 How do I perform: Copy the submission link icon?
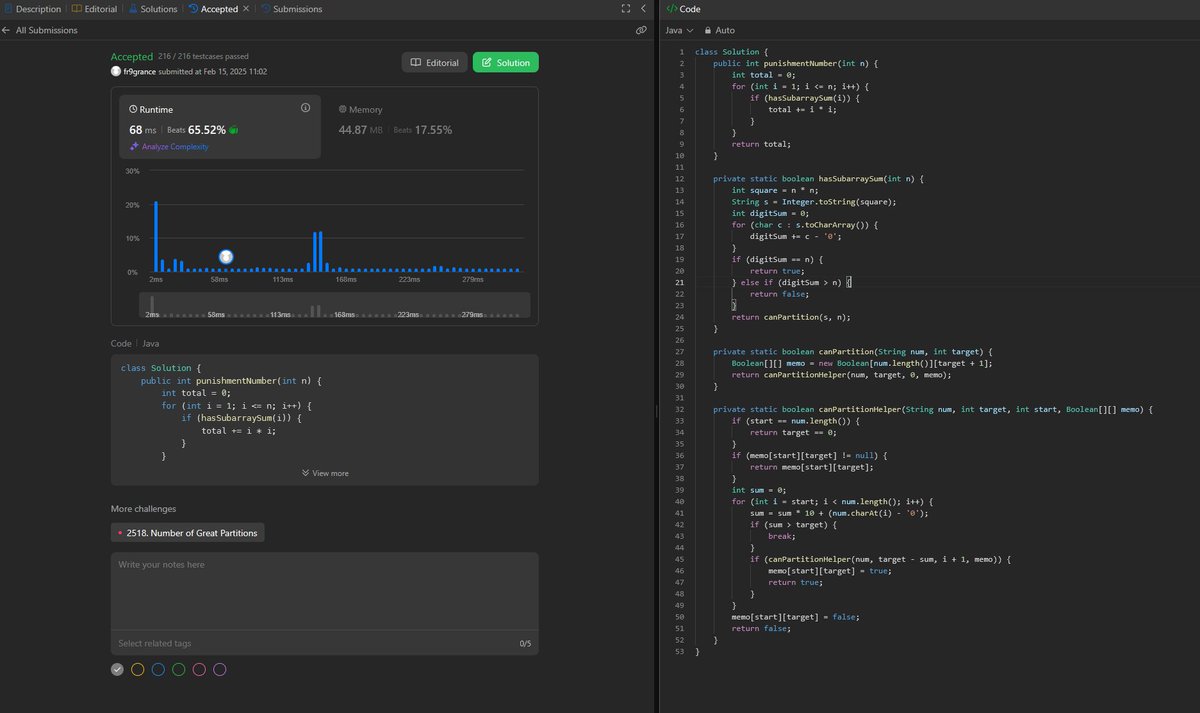coord(641,31)
